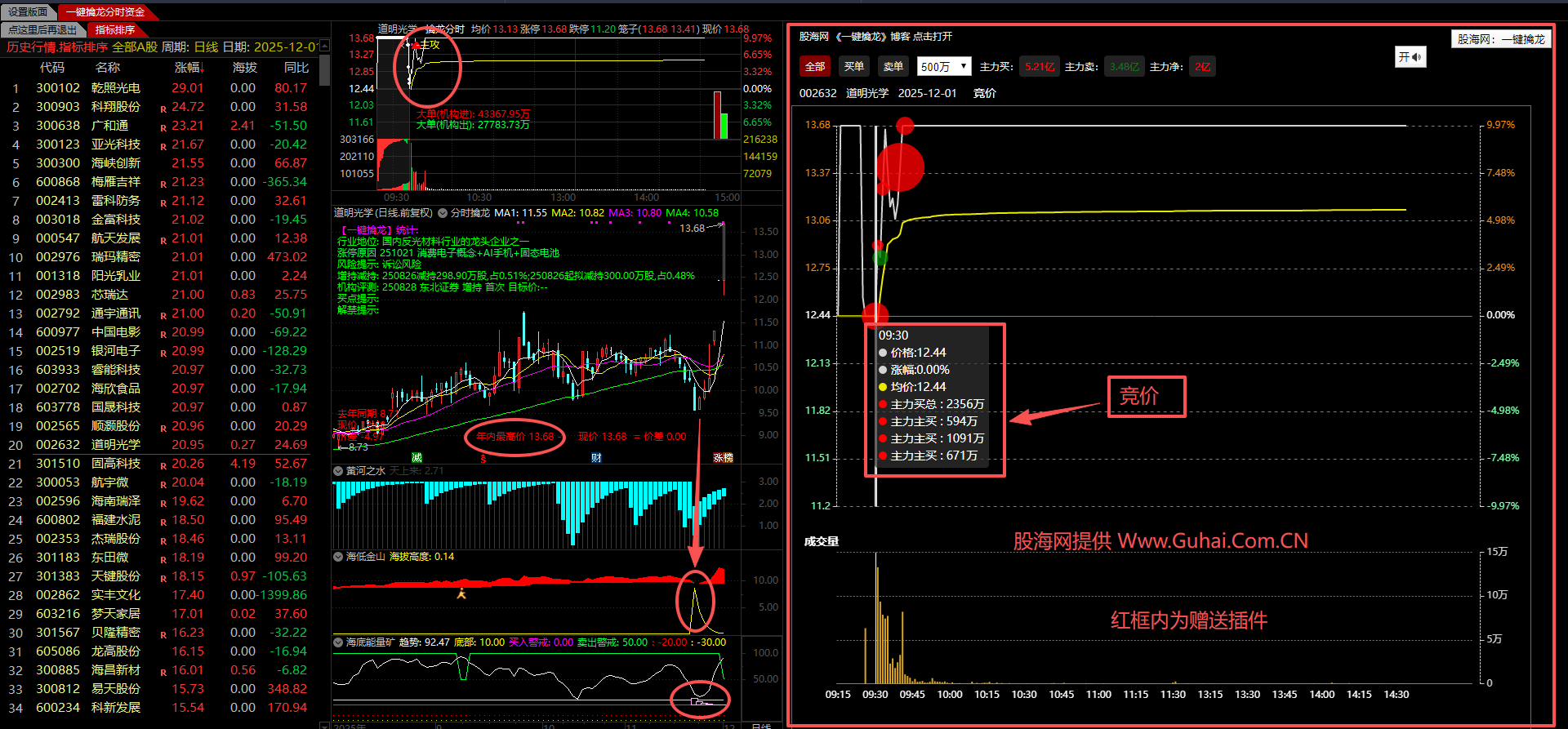The height and width of the screenshot is (729, 1568).
Task: Click the orange figure icon in 海低金山 chart
Action: point(461,593)
